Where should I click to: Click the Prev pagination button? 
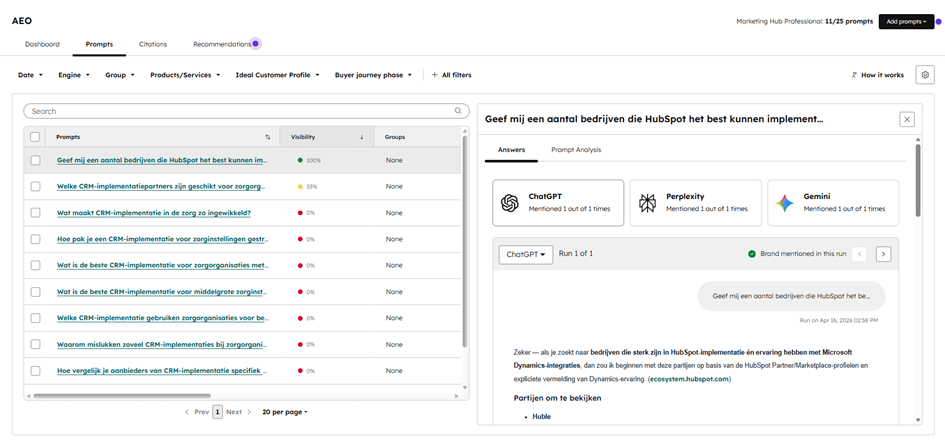click(x=197, y=412)
